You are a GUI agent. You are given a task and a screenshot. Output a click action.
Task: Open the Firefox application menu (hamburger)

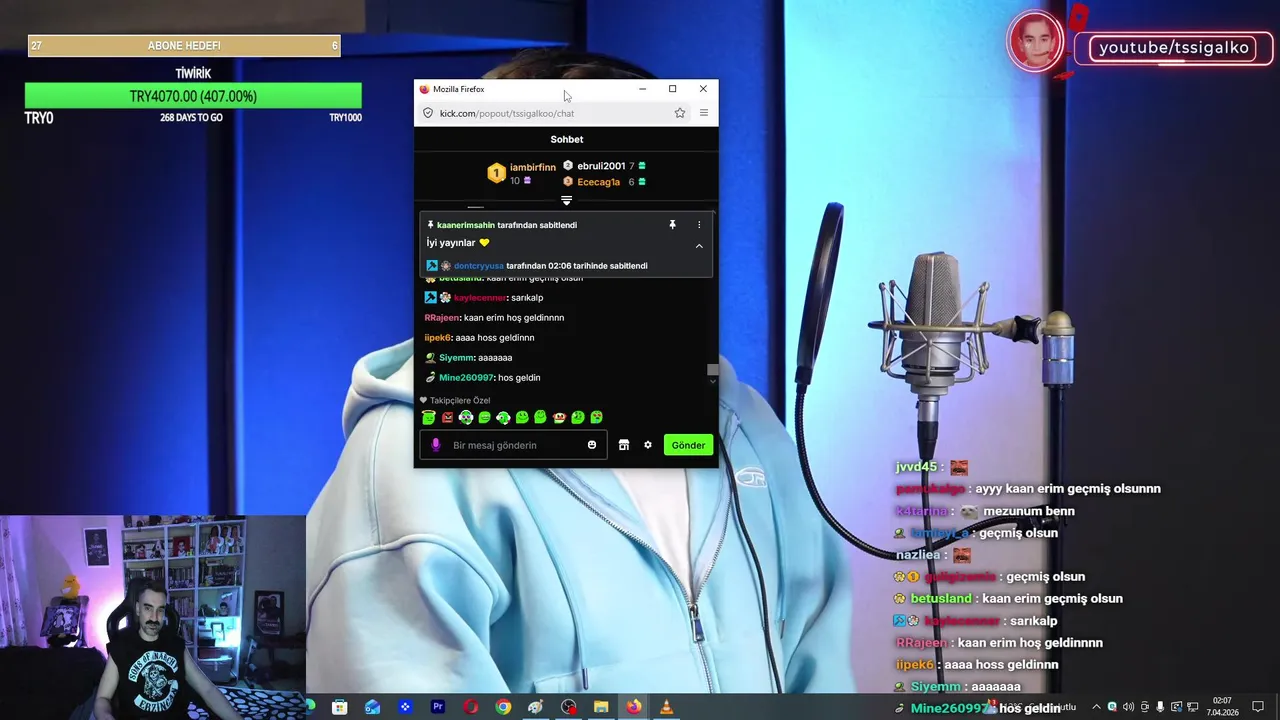tap(703, 113)
